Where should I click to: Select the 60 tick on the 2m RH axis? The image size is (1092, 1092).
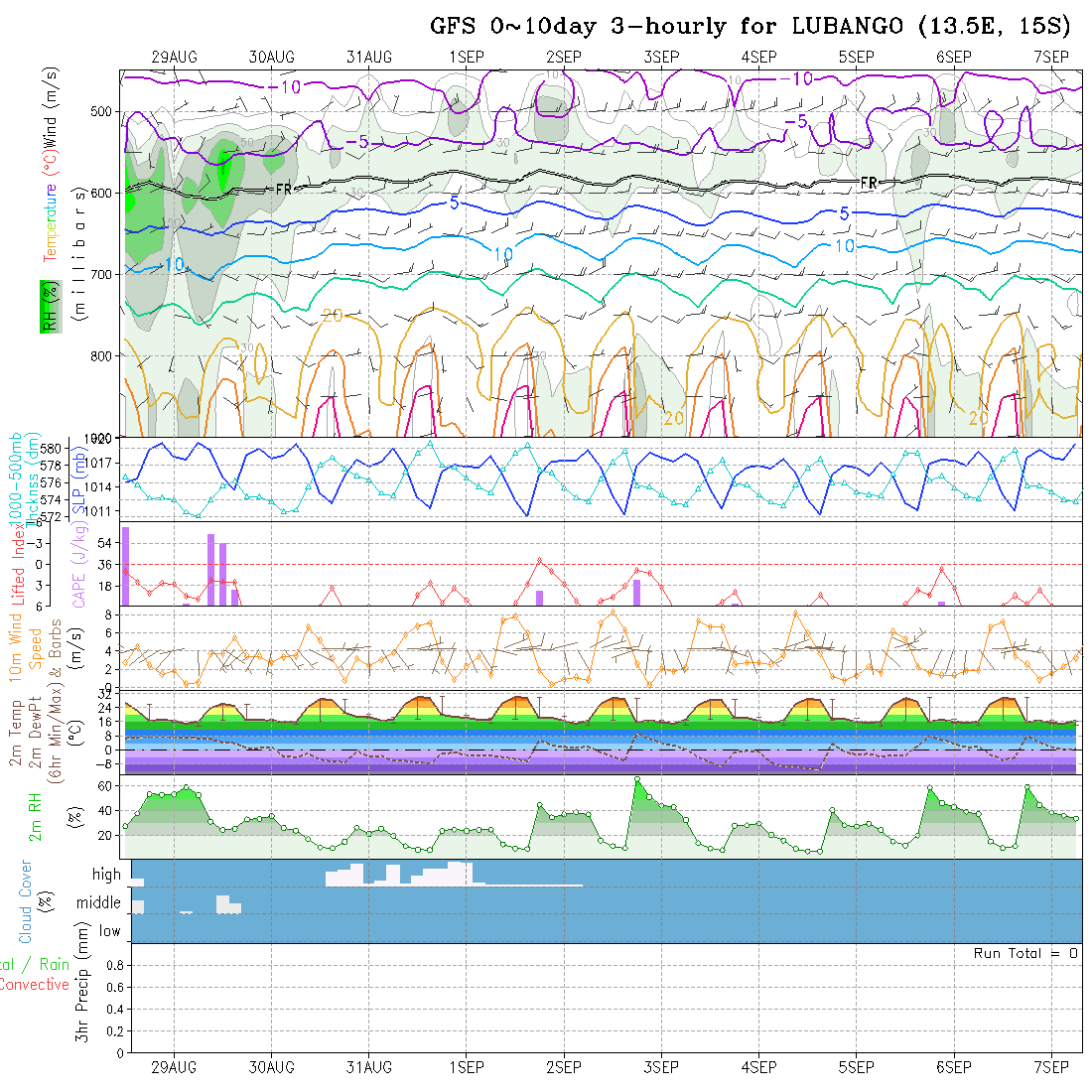104,786
